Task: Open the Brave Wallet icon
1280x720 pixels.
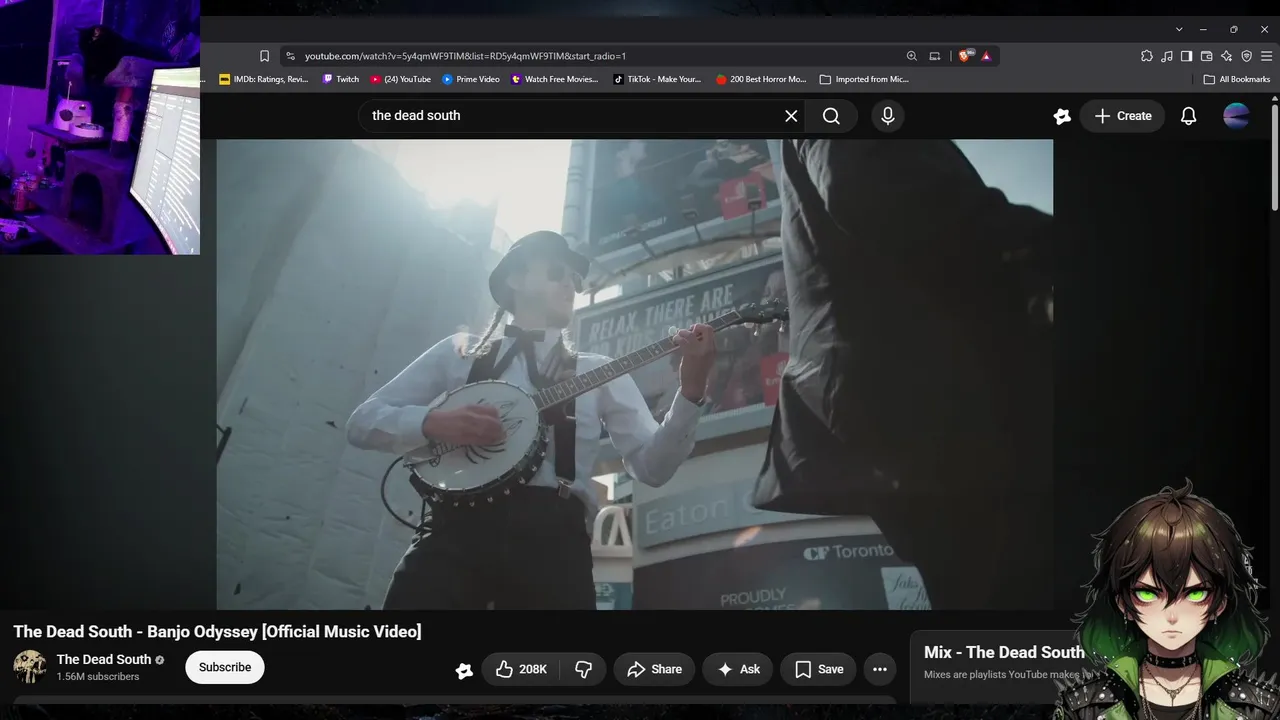Action: (x=1206, y=56)
